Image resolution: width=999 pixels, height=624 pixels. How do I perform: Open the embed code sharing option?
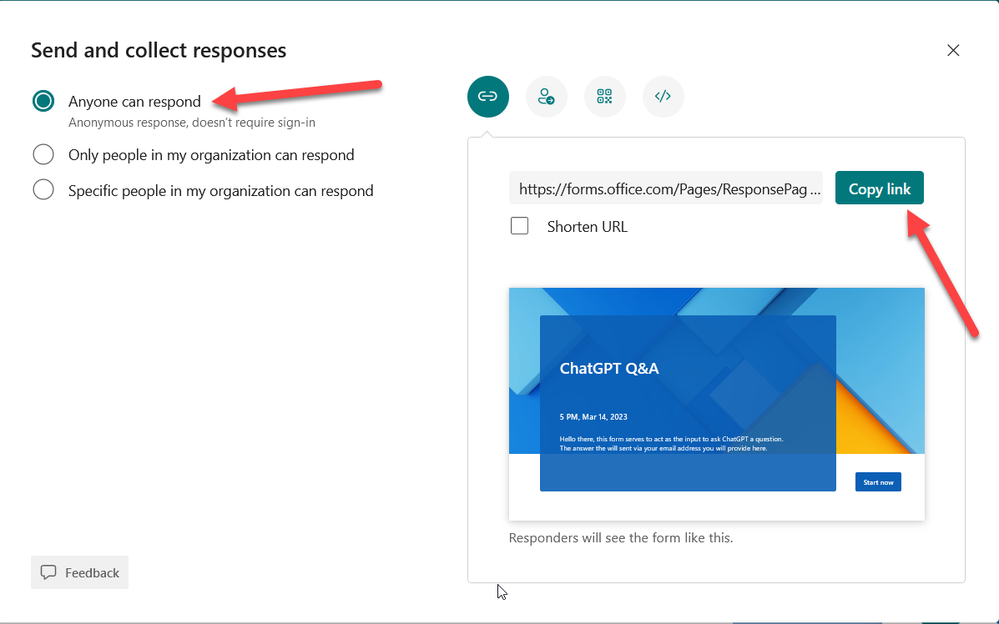pos(663,97)
